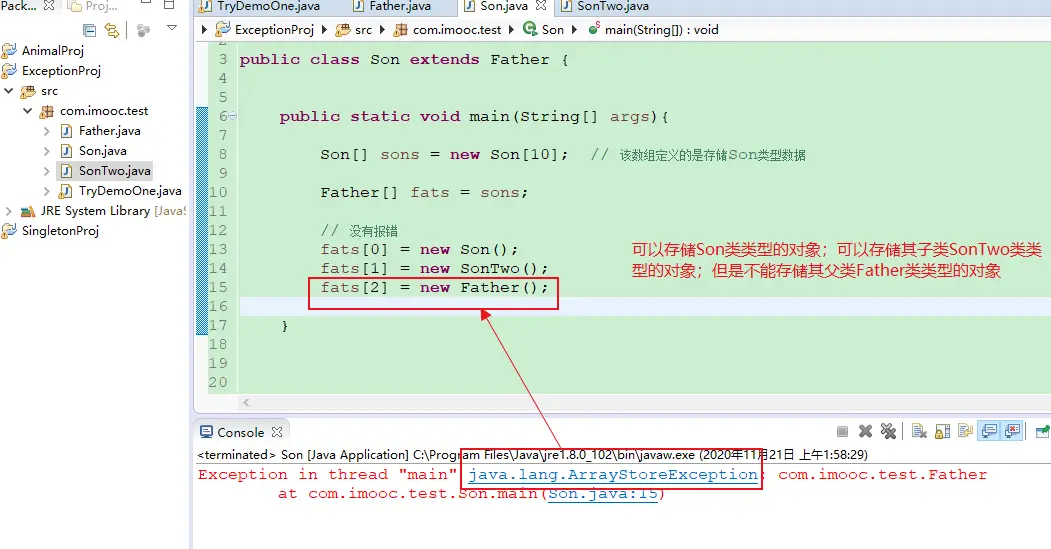Click line number 15 in editor gutter

[219, 287]
